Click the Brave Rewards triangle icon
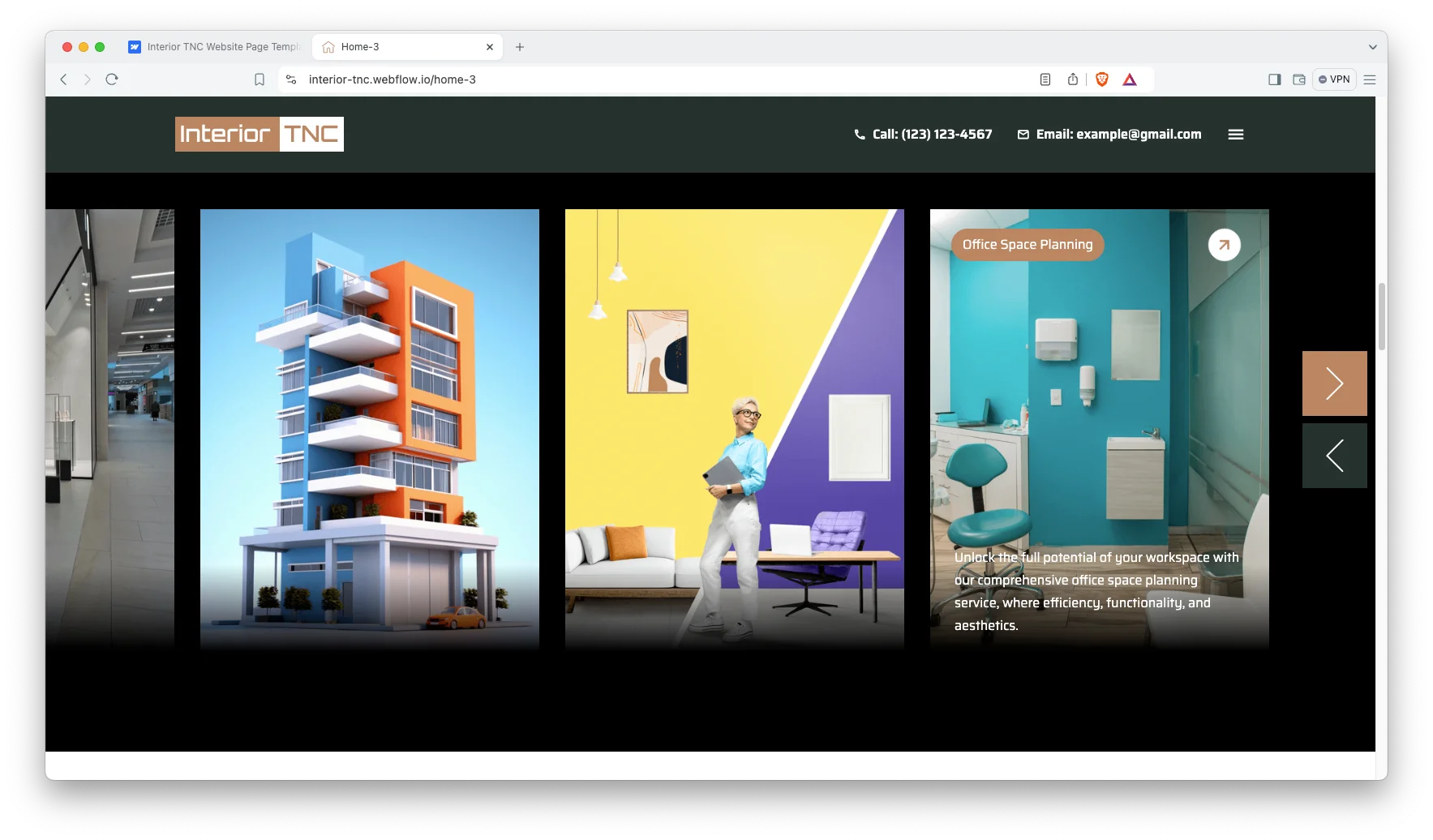This screenshot has height=840, width=1433. [1130, 79]
